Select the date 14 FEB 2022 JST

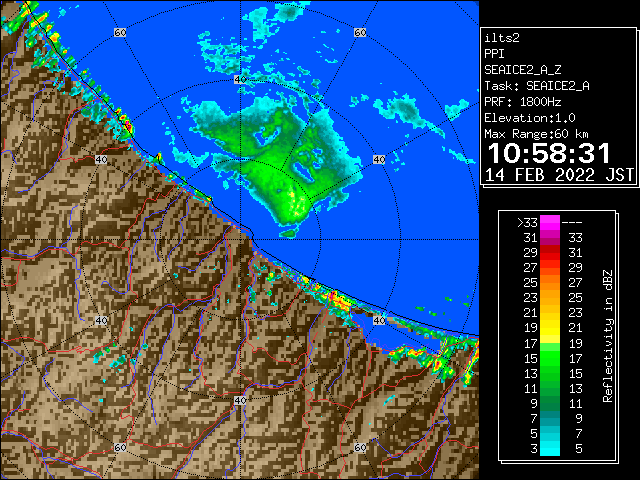(x=559, y=175)
